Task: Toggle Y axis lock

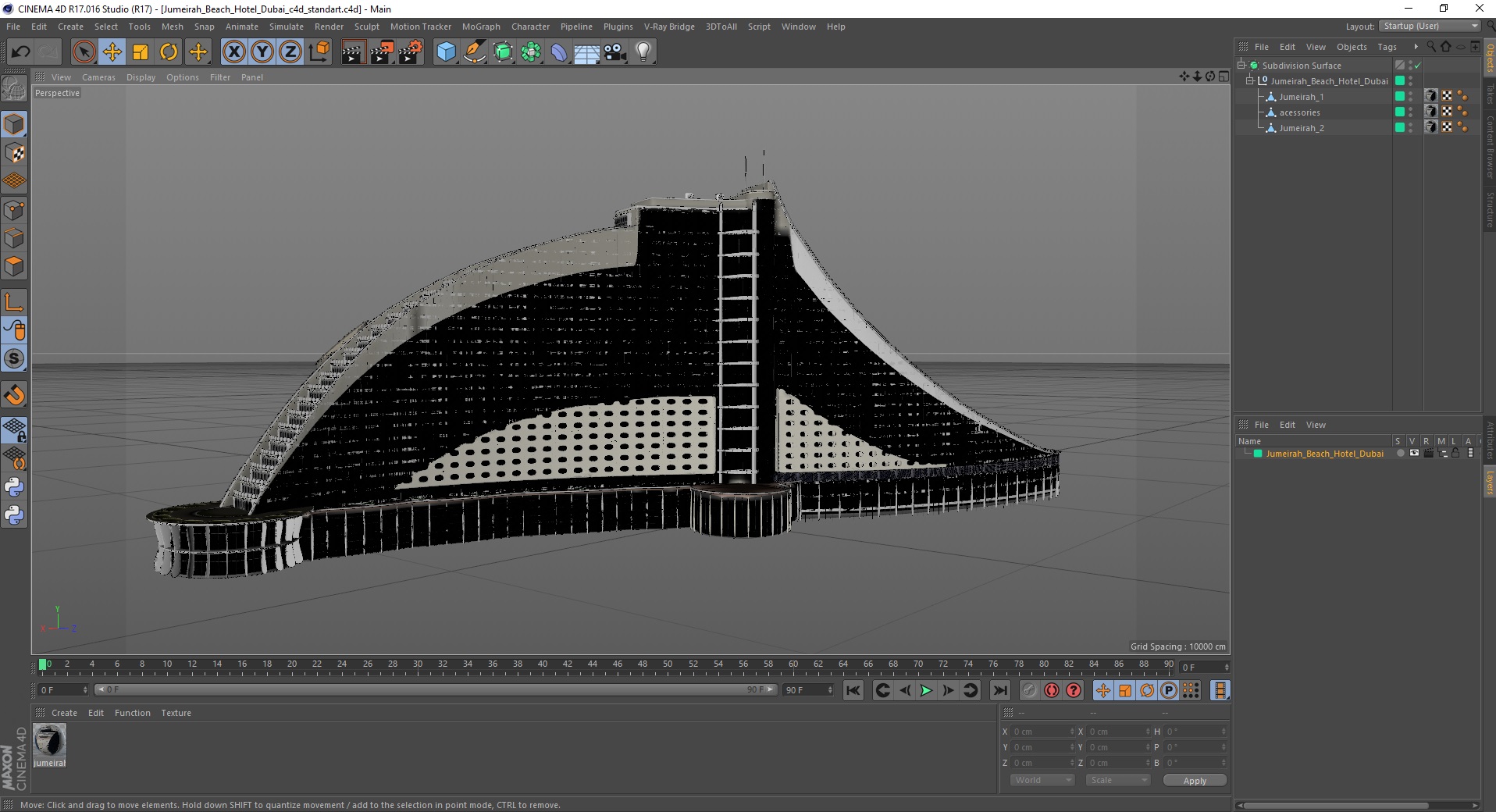Action: click(x=262, y=52)
